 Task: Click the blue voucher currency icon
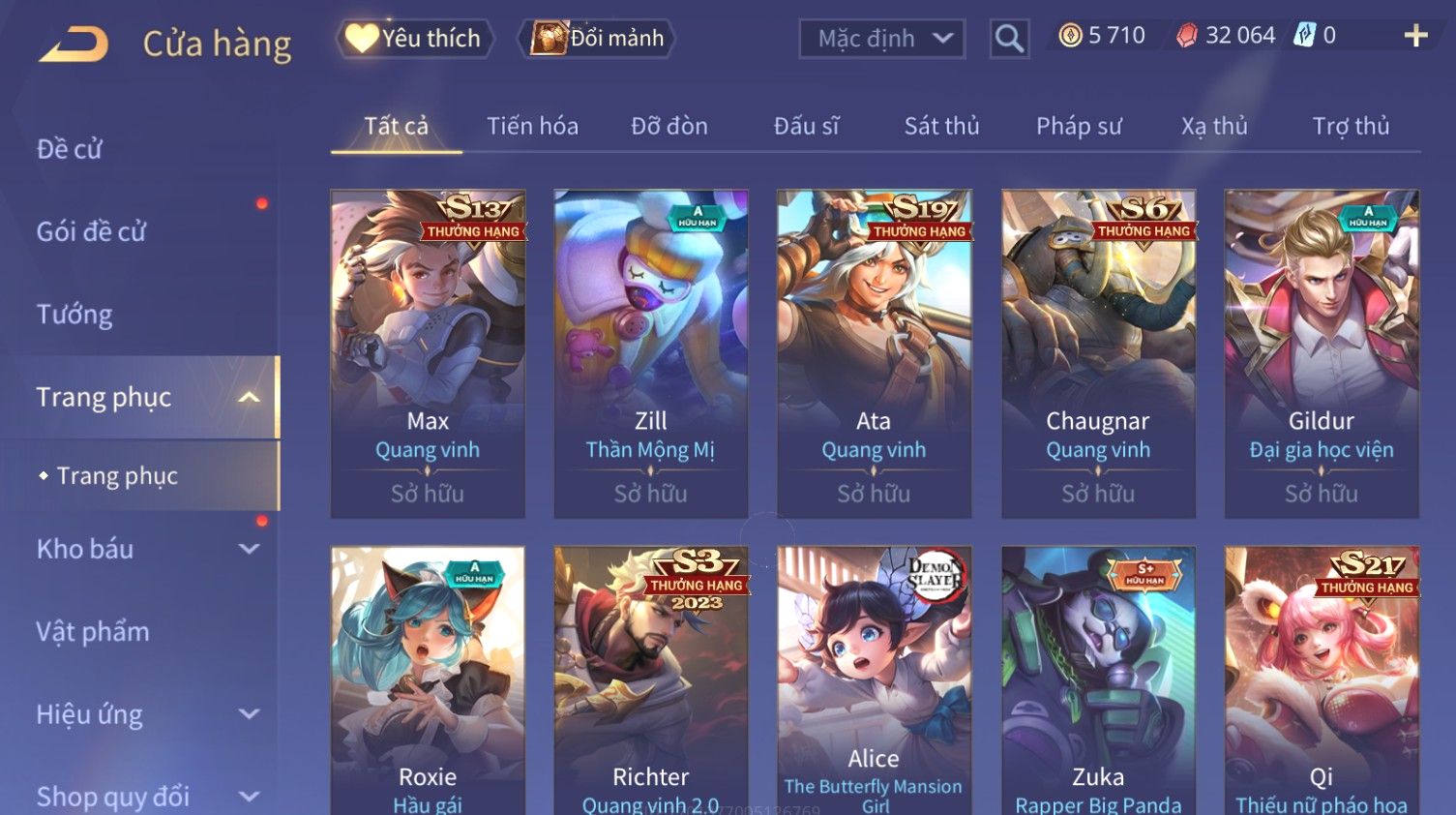1305,36
